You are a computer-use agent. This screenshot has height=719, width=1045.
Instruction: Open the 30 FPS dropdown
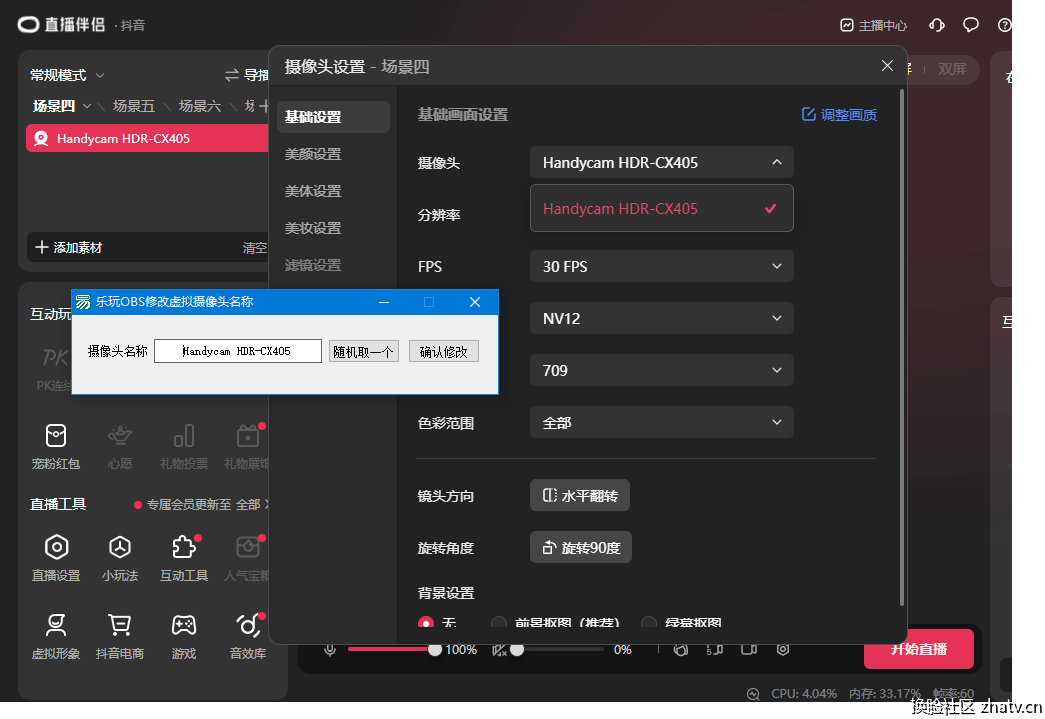(661, 266)
